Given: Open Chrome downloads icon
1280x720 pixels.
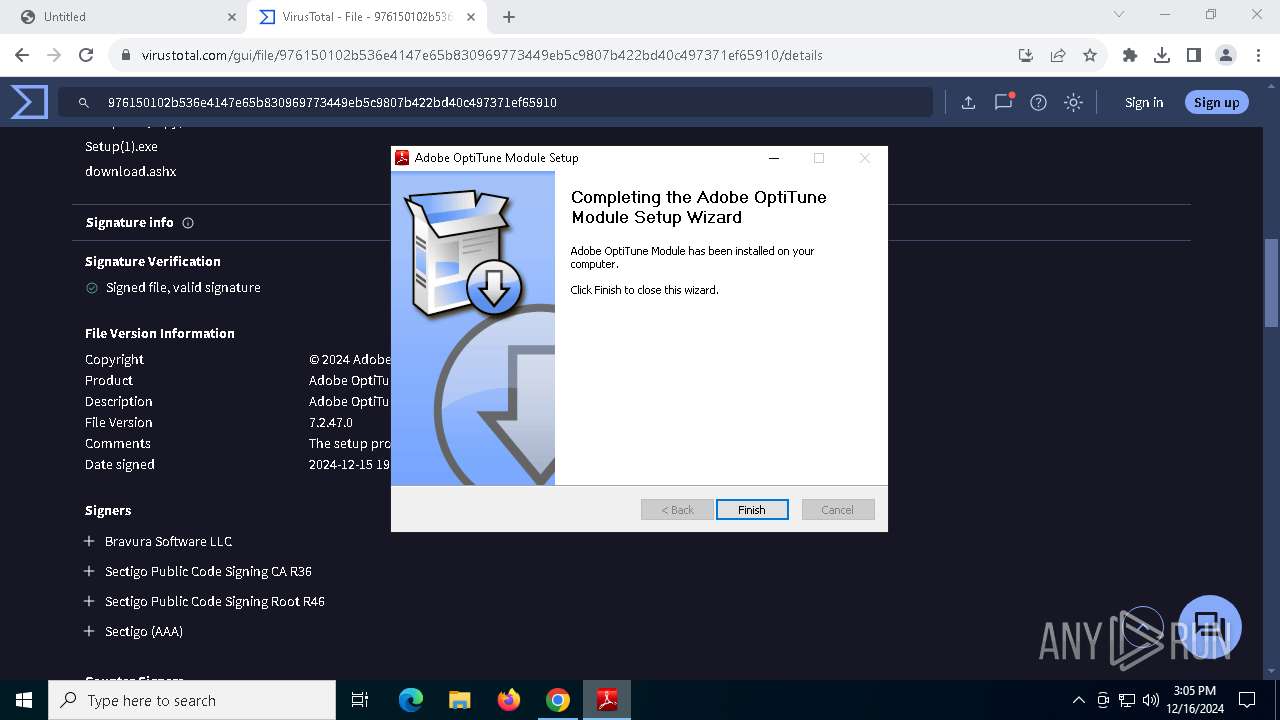Looking at the screenshot, I should click(1162, 55).
